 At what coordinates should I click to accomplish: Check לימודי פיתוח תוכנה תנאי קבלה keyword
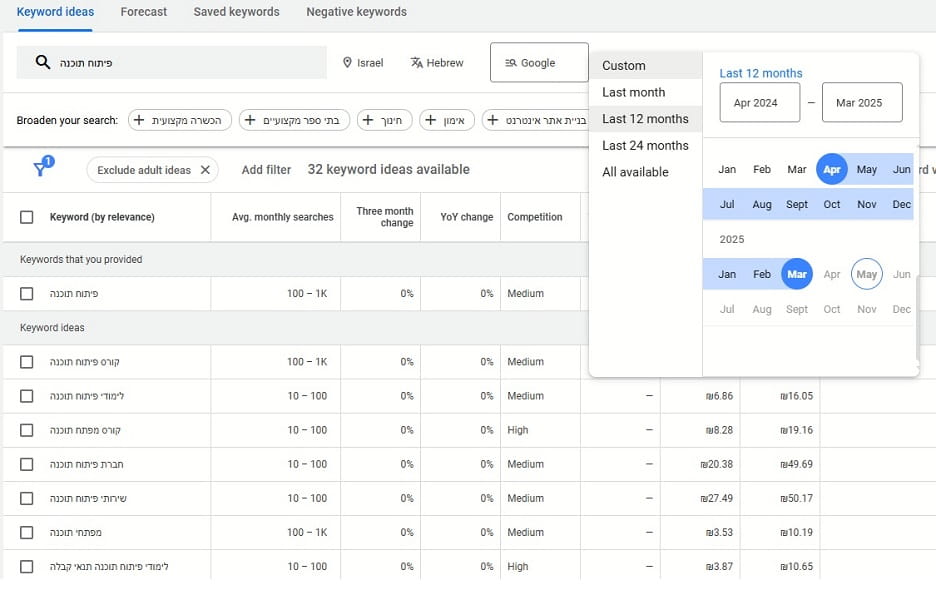[x=26, y=566]
